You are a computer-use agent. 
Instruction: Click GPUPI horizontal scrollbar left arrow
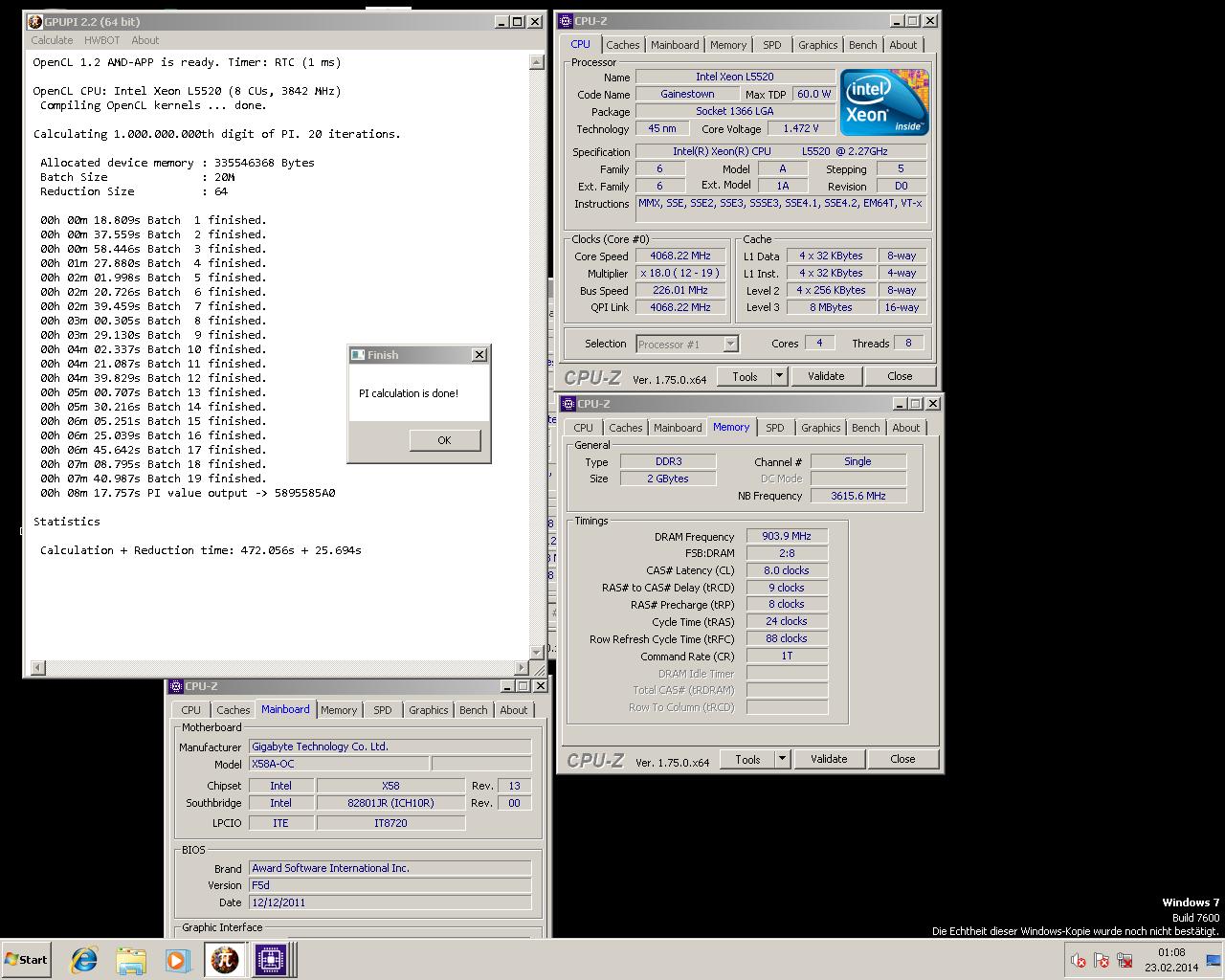(38, 667)
